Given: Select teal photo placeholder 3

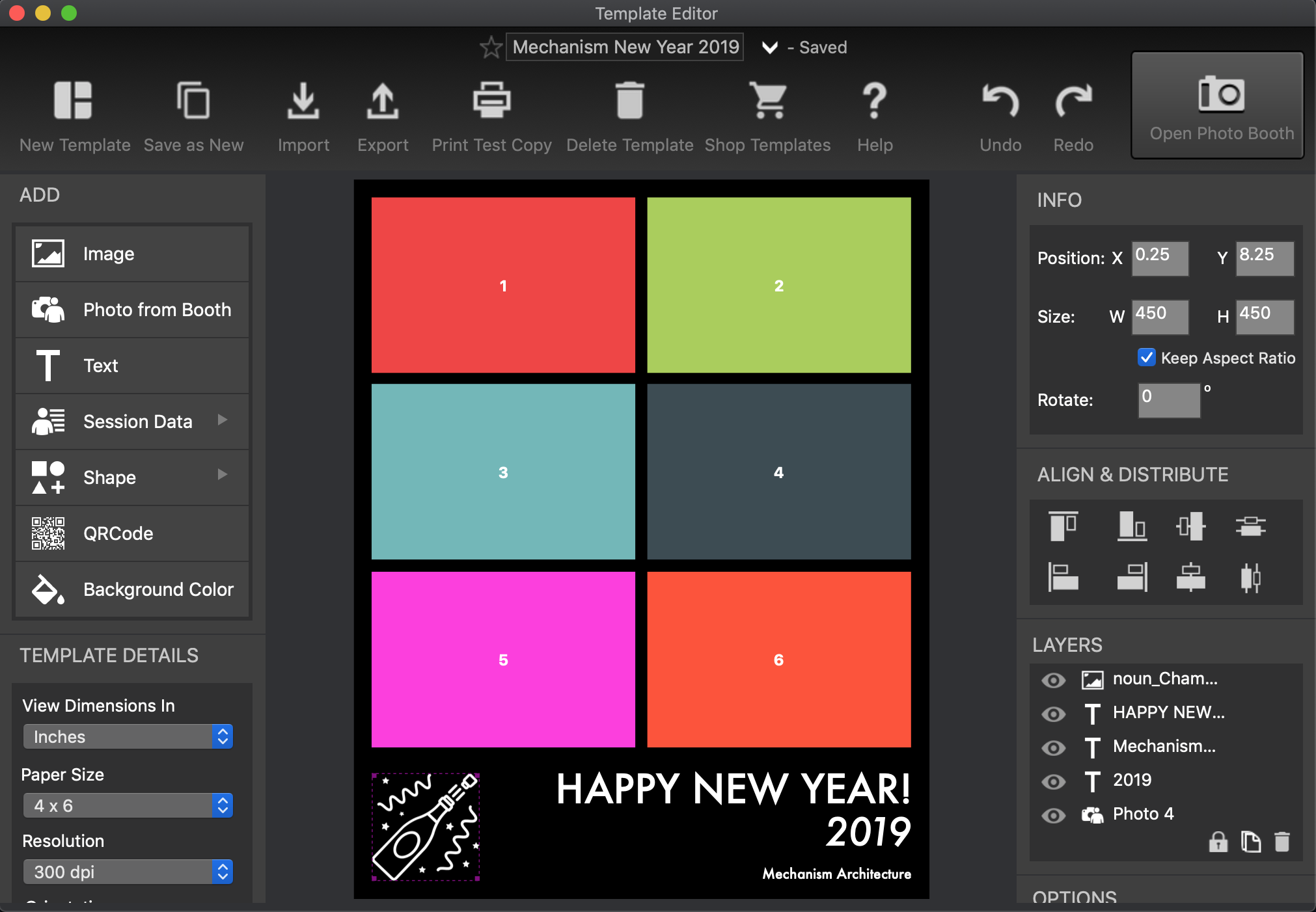Looking at the screenshot, I should point(503,472).
